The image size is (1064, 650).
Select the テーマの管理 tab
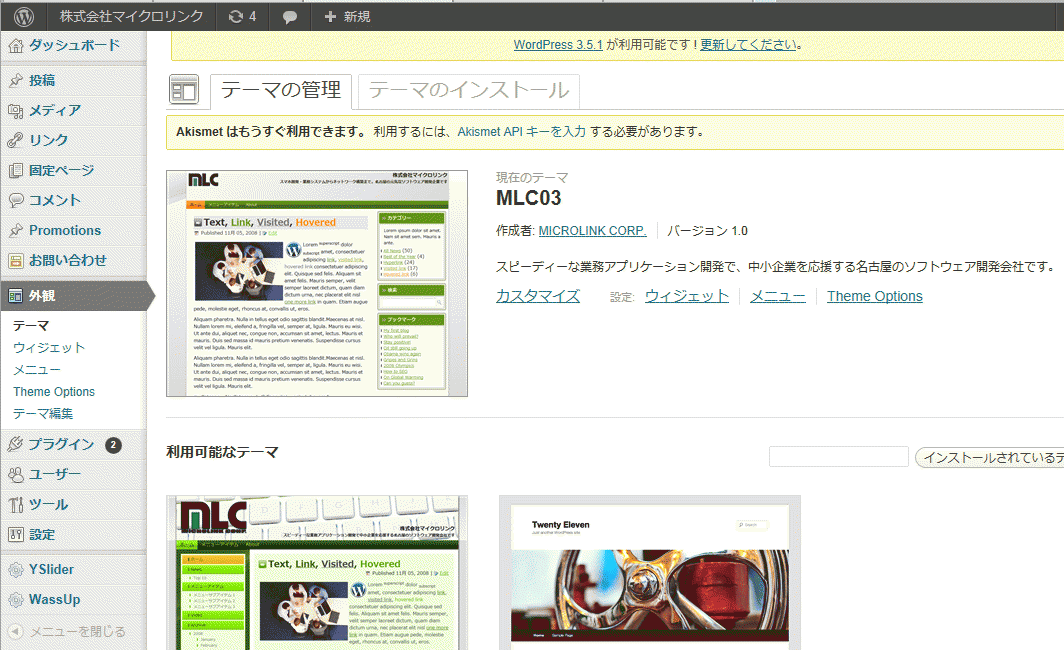point(281,91)
